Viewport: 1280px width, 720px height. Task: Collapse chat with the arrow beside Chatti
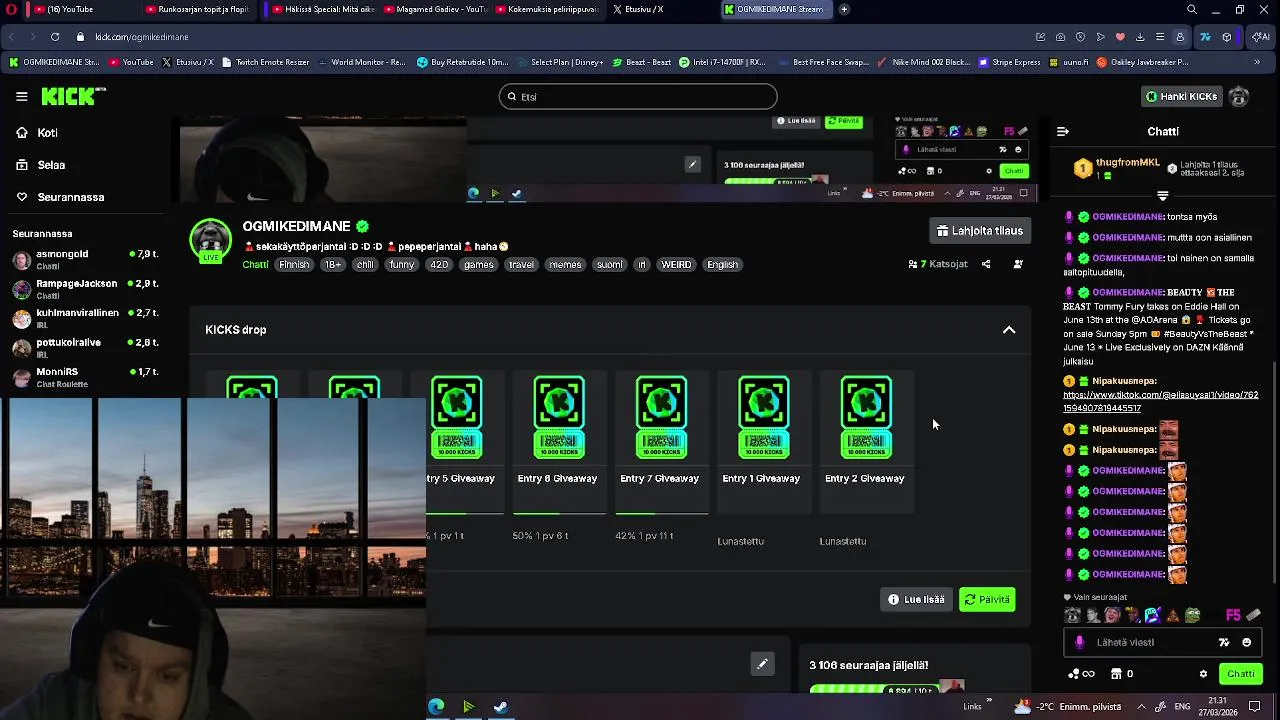pos(1063,131)
